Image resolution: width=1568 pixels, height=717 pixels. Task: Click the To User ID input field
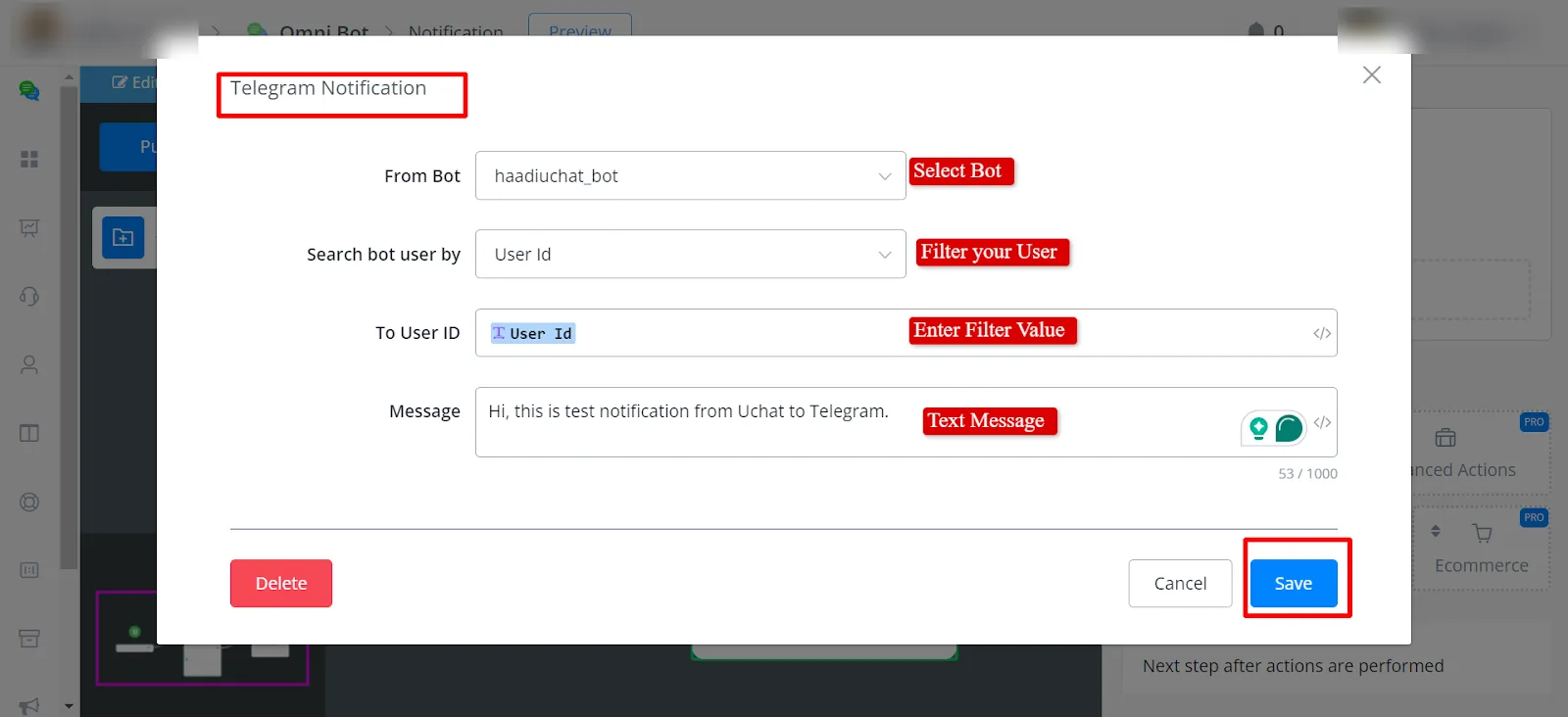point(906,333)
